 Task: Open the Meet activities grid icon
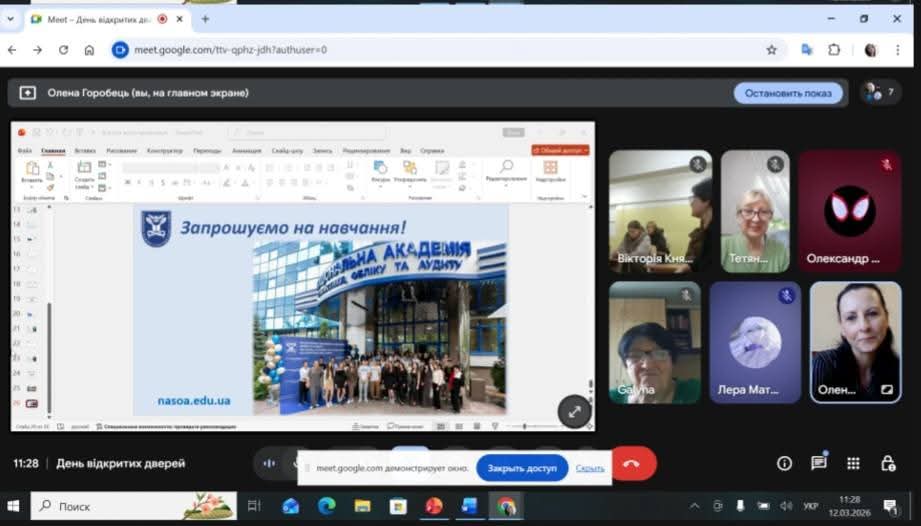click(x=853, y=463)
